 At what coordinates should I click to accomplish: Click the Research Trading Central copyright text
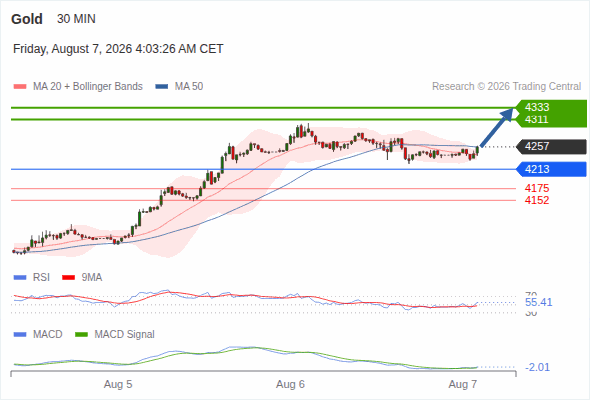pyautogui.click(x=506, y=87)
